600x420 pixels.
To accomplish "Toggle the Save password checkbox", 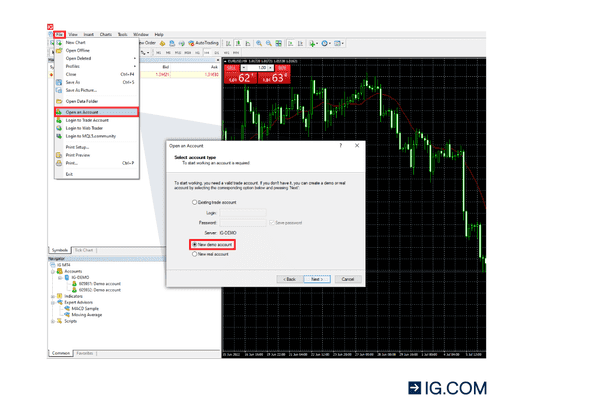I will coord(272,222).
